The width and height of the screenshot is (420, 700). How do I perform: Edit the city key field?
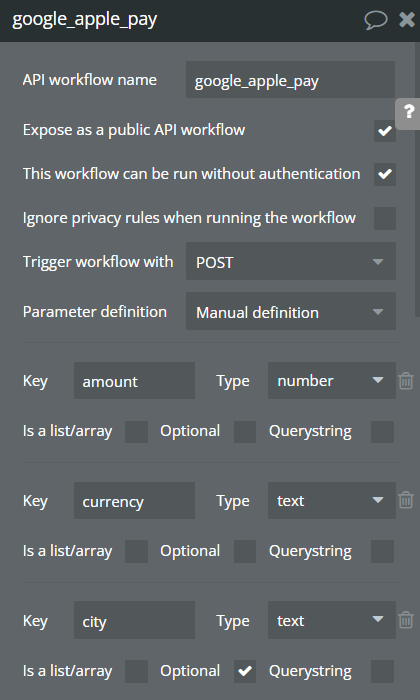click(134, 620)
